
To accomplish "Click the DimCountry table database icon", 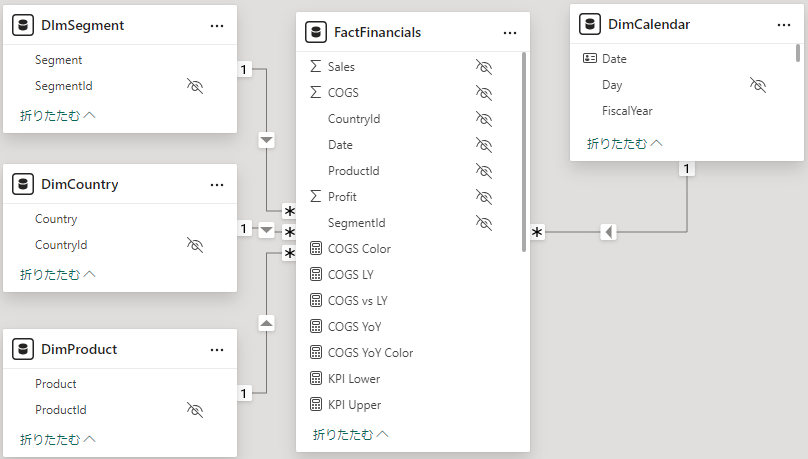I will 23,184.
